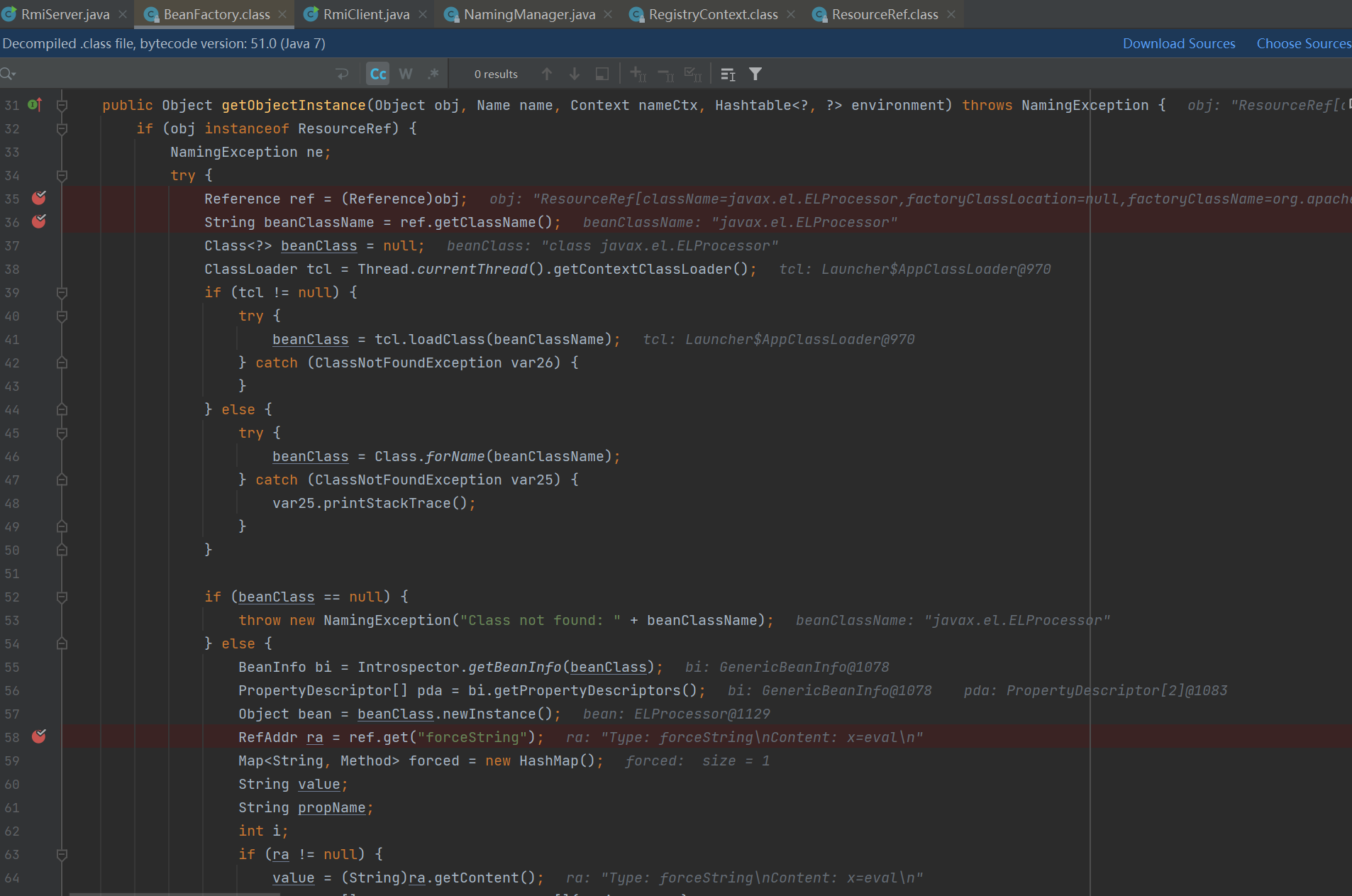This screenshot has width=1352, height=896.
Task: Click the "forceString" string literal on line 58
Action: 472,737
